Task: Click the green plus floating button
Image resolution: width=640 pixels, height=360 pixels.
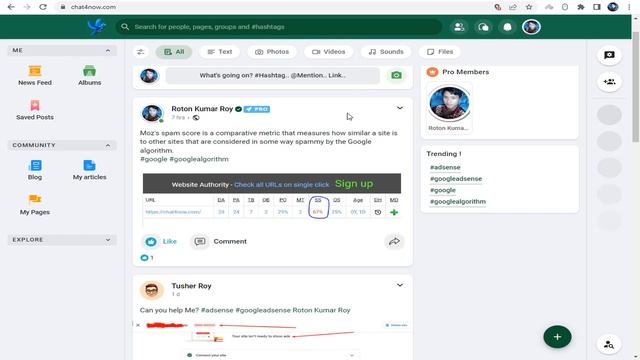Action: (557, 337)
